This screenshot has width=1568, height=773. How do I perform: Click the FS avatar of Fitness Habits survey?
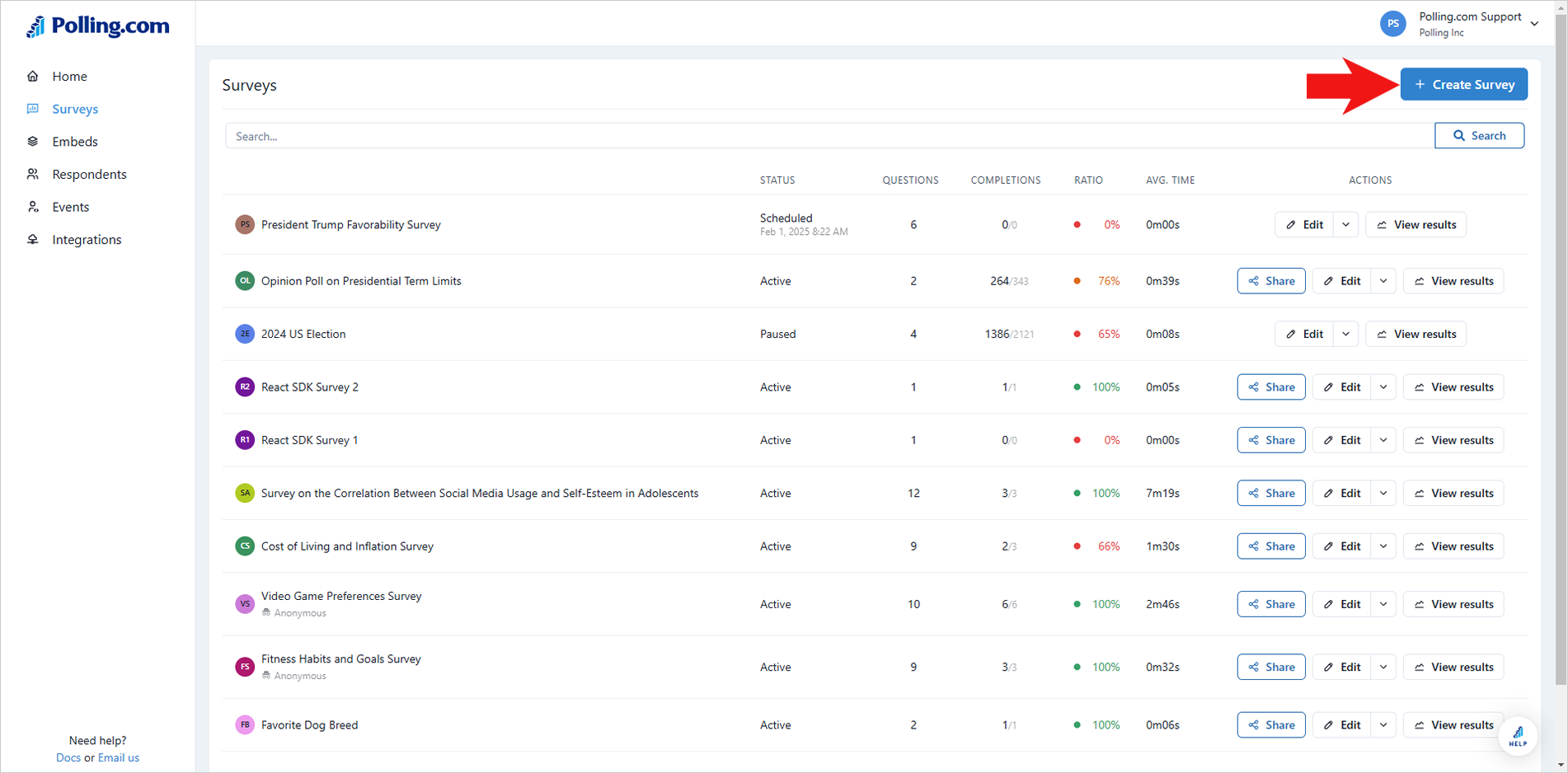[x=245, y=667]
